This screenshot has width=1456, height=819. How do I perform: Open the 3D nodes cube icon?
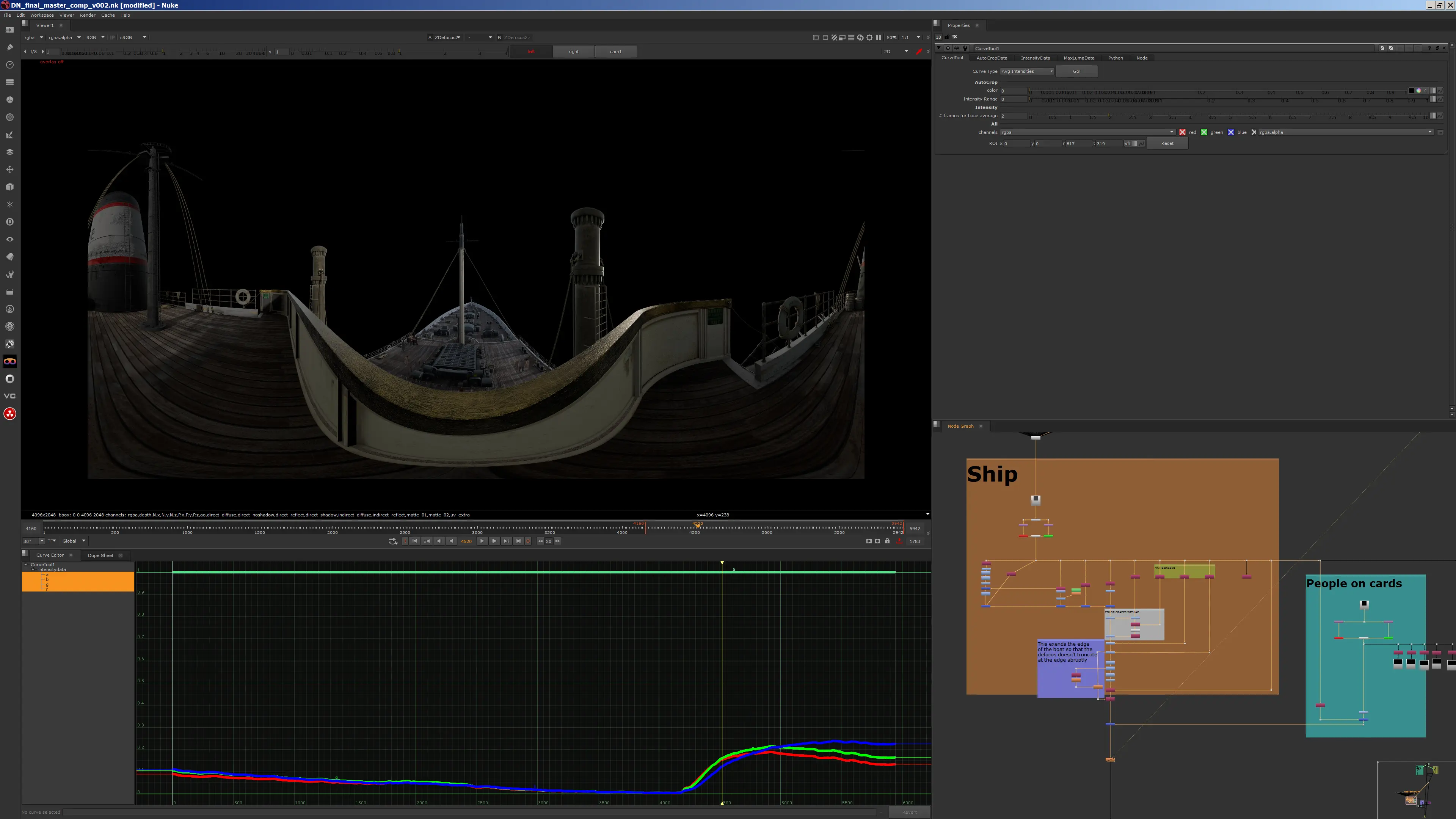[9, 187]
